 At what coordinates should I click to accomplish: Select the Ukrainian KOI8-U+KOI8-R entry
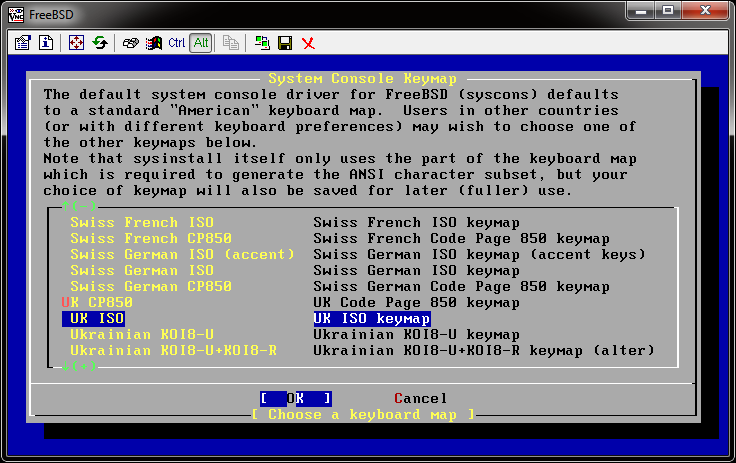click(x=173, y=350)
